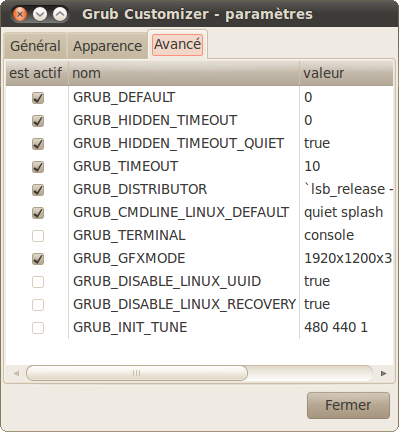Select the GRUB_HIDDEN_TIMEOUT name cell
This screenshot has width=399, height=432.
coord(184,120)
